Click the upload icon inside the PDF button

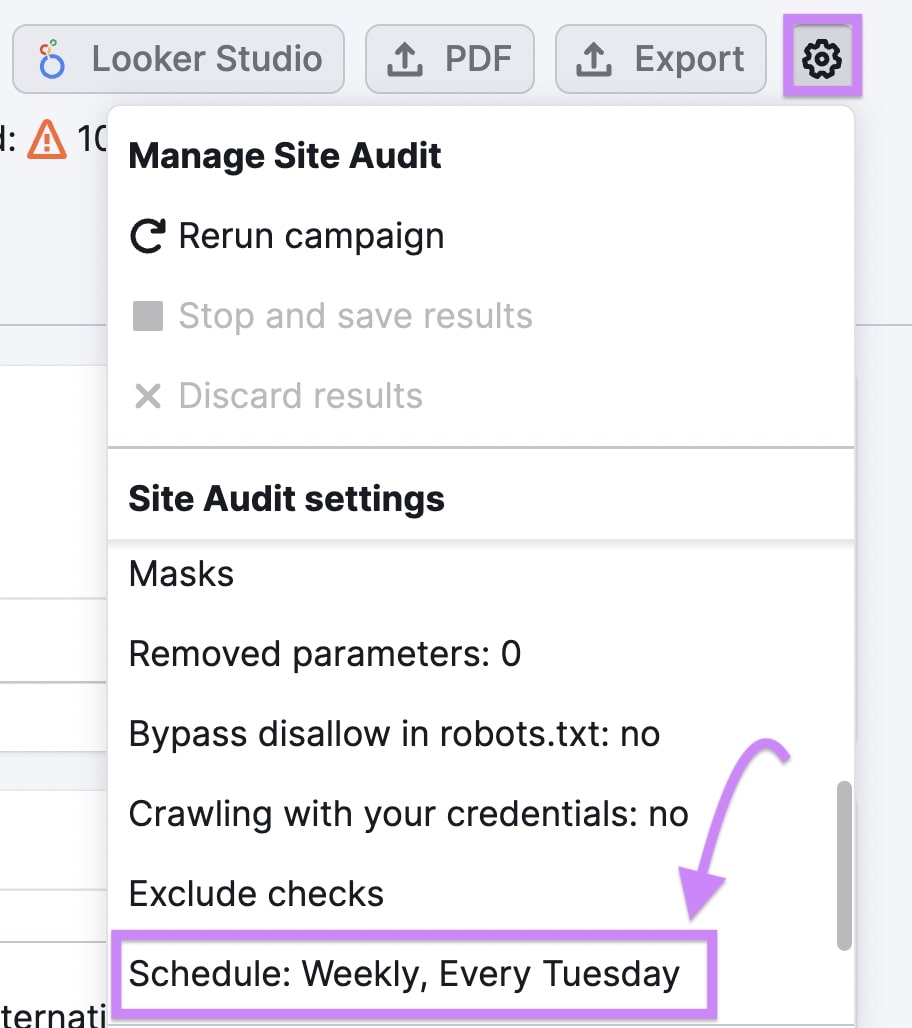tap(405, 58)
